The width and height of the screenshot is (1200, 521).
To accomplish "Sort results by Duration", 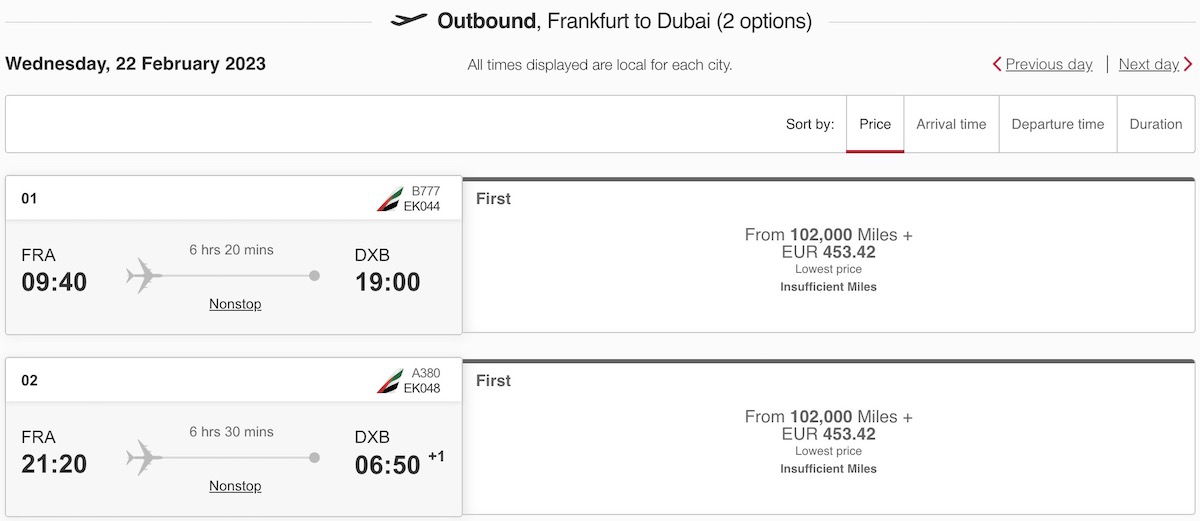I will pos(1156,124).
